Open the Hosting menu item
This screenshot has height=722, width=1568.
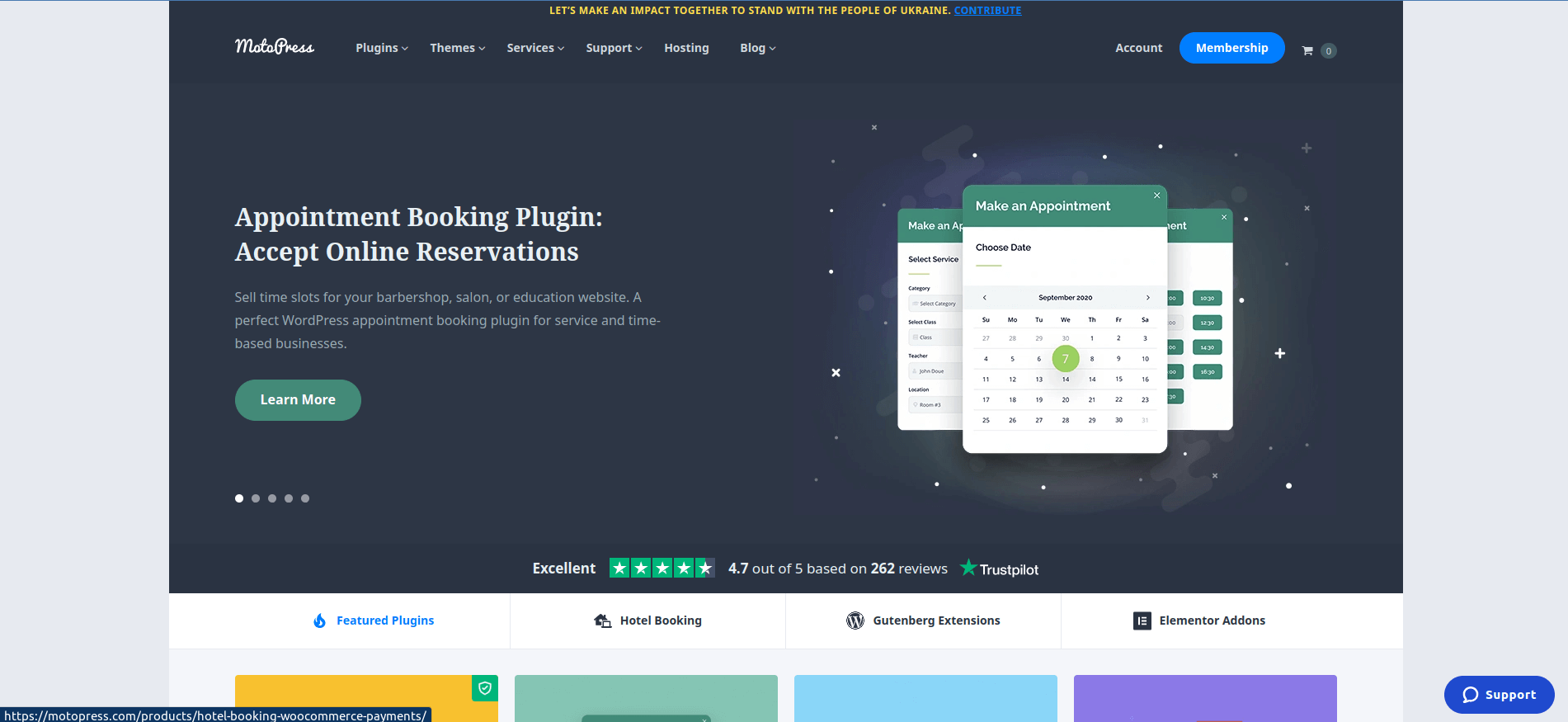pos(686,48)
